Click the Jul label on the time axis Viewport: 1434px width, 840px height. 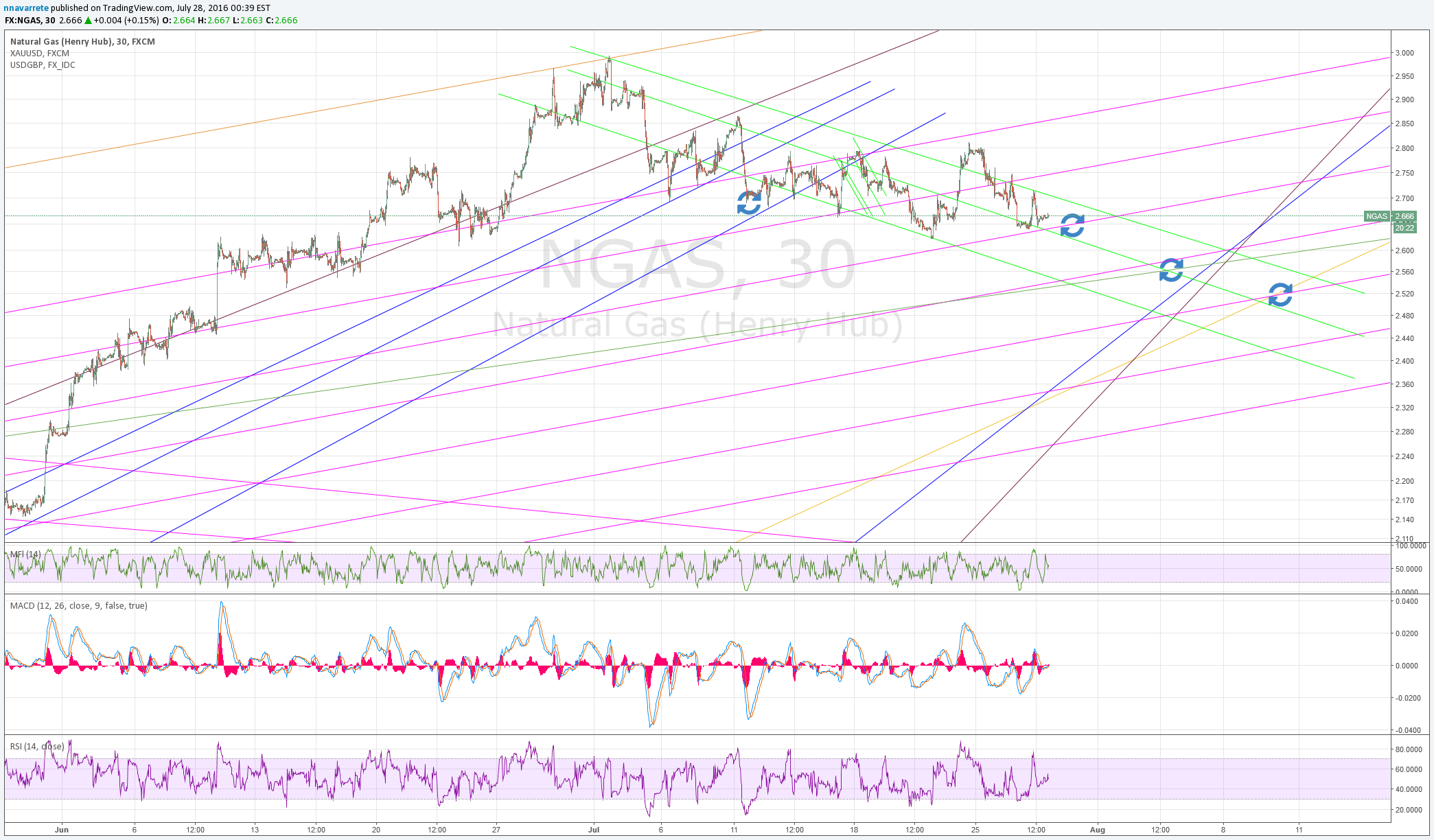(x=594, y=830)
